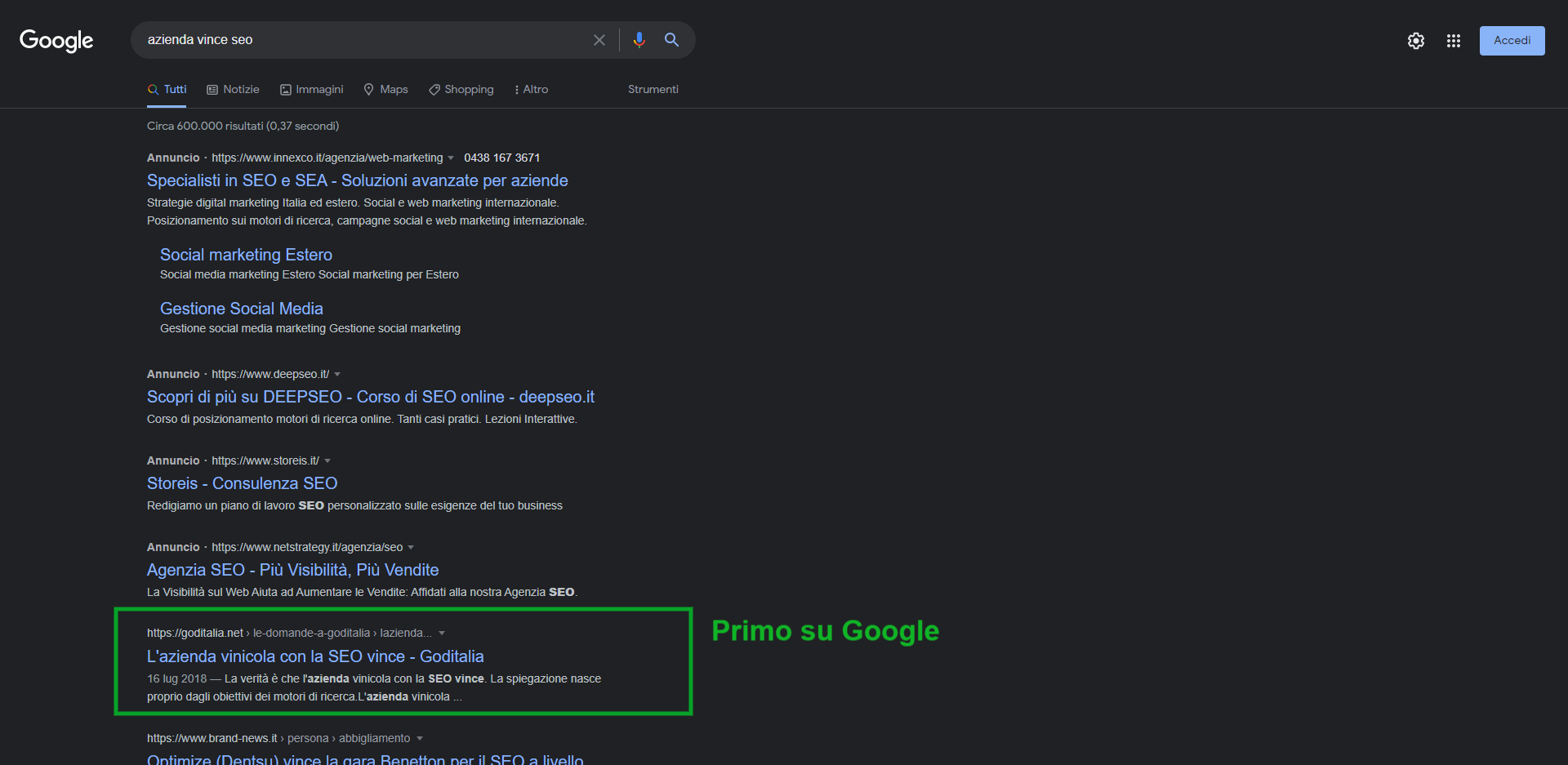Image resolution: width=1568 pixels, height=765 pixels.
Task: Open the Social marketing Estero sitelink
Action: (246, 255)
